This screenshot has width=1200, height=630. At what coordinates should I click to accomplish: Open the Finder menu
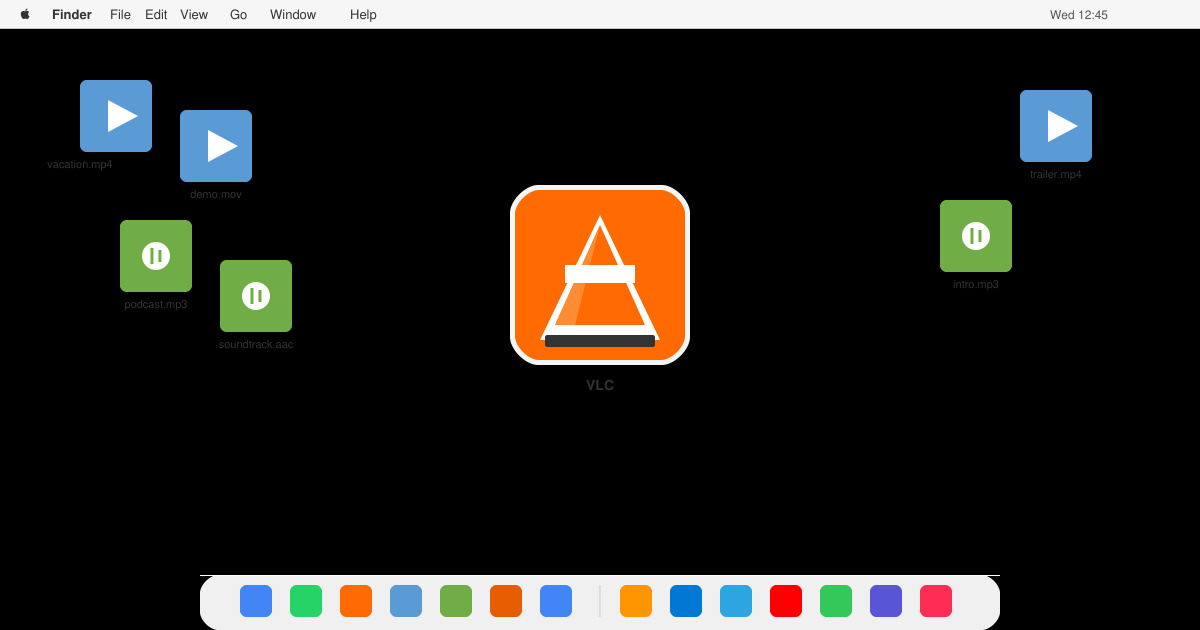pyautogui.click(x=72, y=15)
